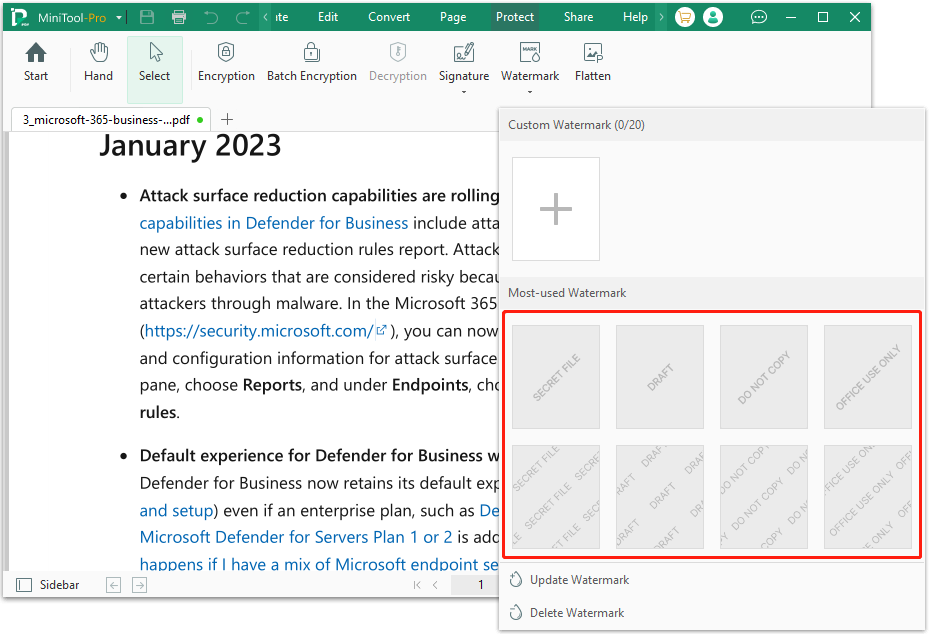Screen dimensions: 930x635
Task: Open the Signature tool
Action: point(464,62)
